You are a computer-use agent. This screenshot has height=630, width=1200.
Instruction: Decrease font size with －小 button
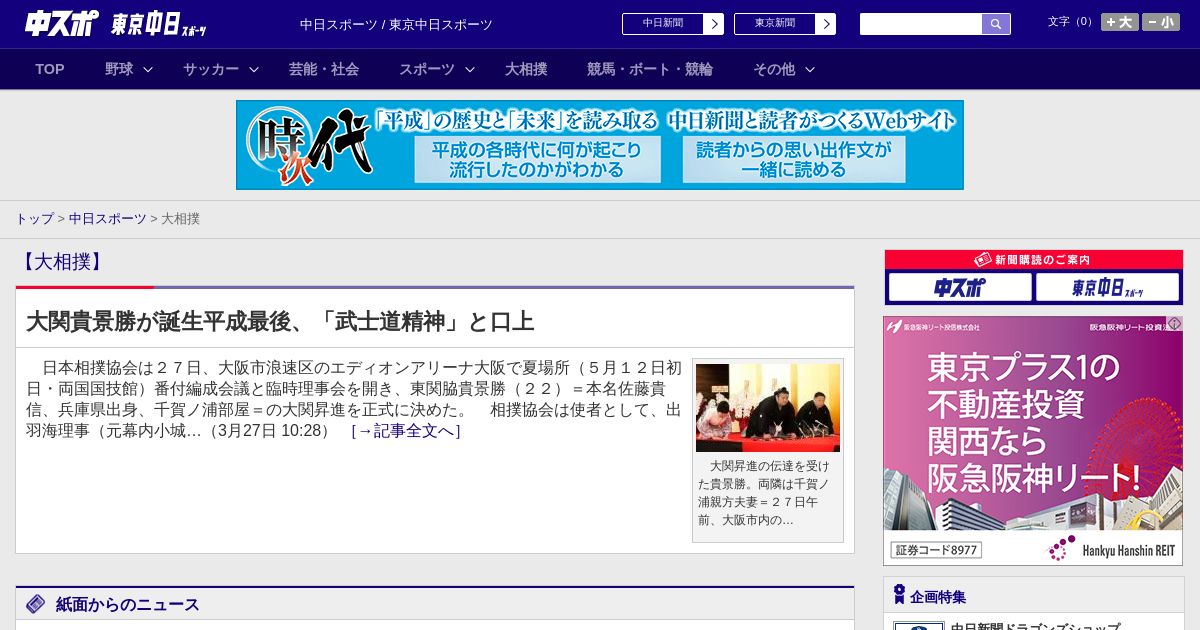pyautogui.click(x=1160, y=22)
